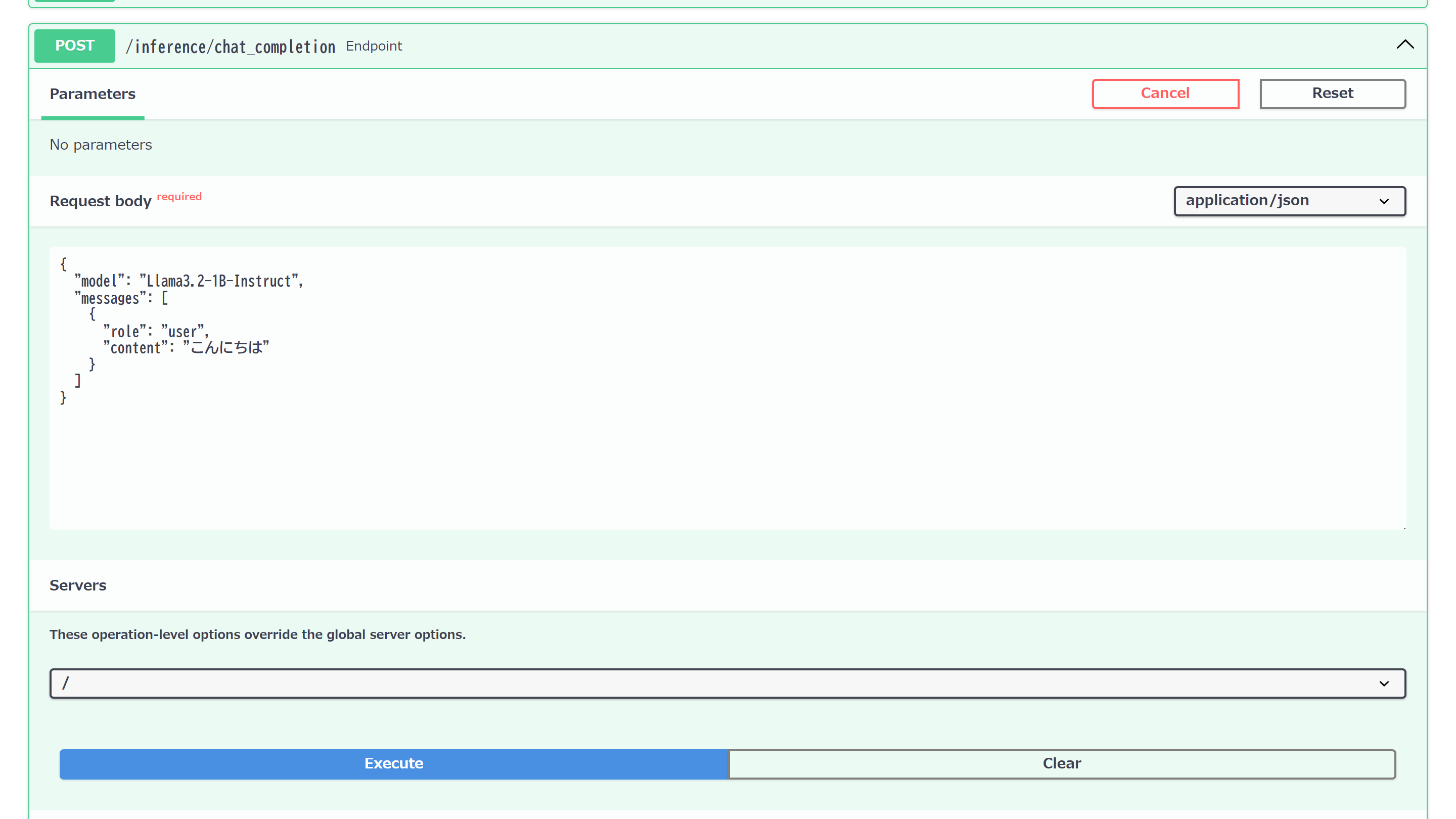The image size is (1456, 819).
Task: Click the green POST method badge
Action: pyautogui.click(x=75, y=46)
